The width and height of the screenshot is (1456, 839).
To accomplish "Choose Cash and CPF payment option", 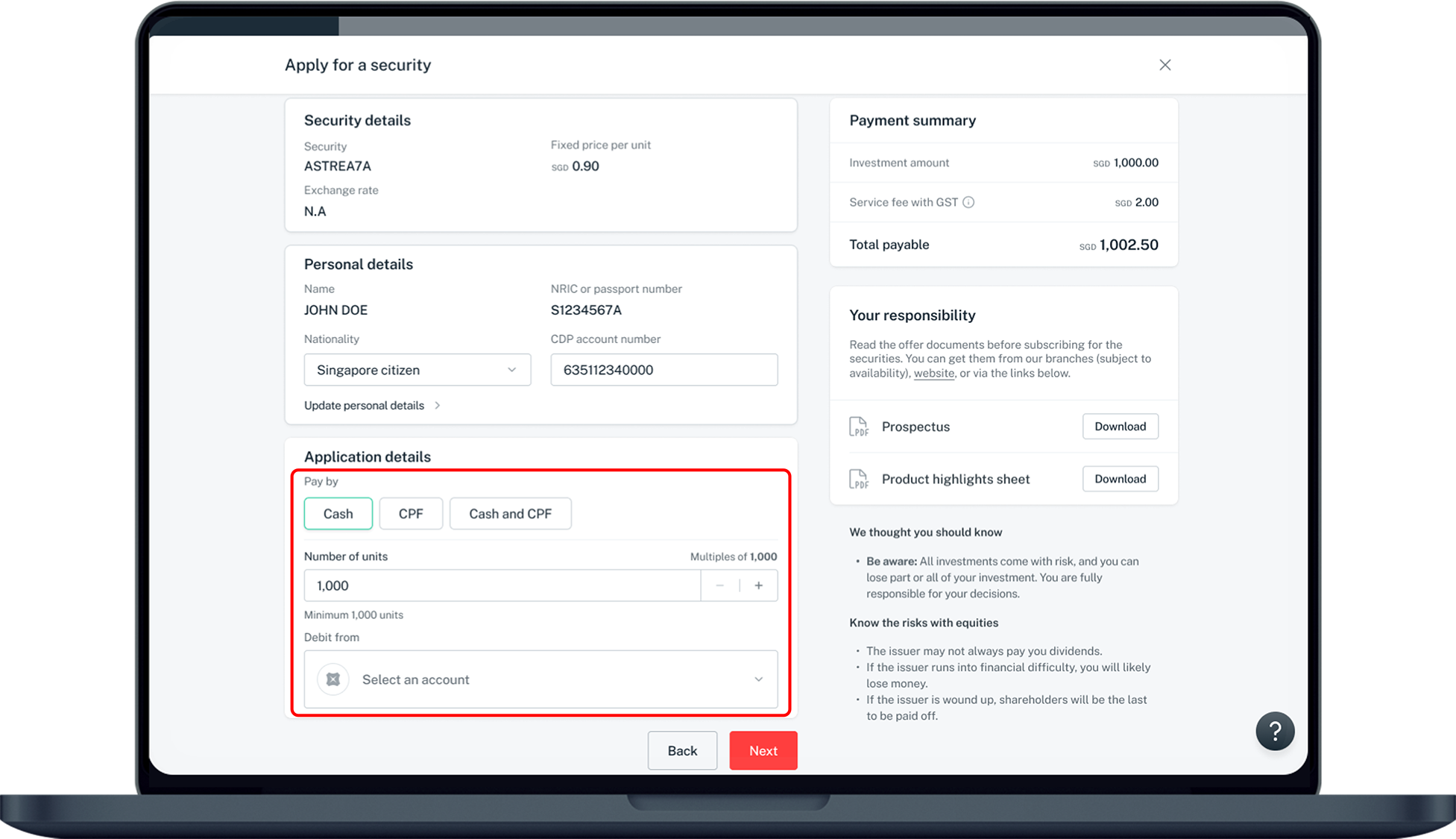I will point(510,514).
